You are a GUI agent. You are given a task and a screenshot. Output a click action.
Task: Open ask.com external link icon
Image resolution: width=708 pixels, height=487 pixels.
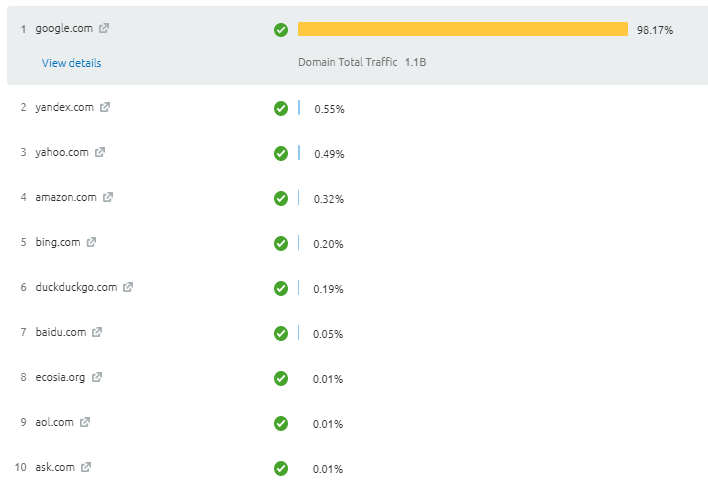click(86, 467)
